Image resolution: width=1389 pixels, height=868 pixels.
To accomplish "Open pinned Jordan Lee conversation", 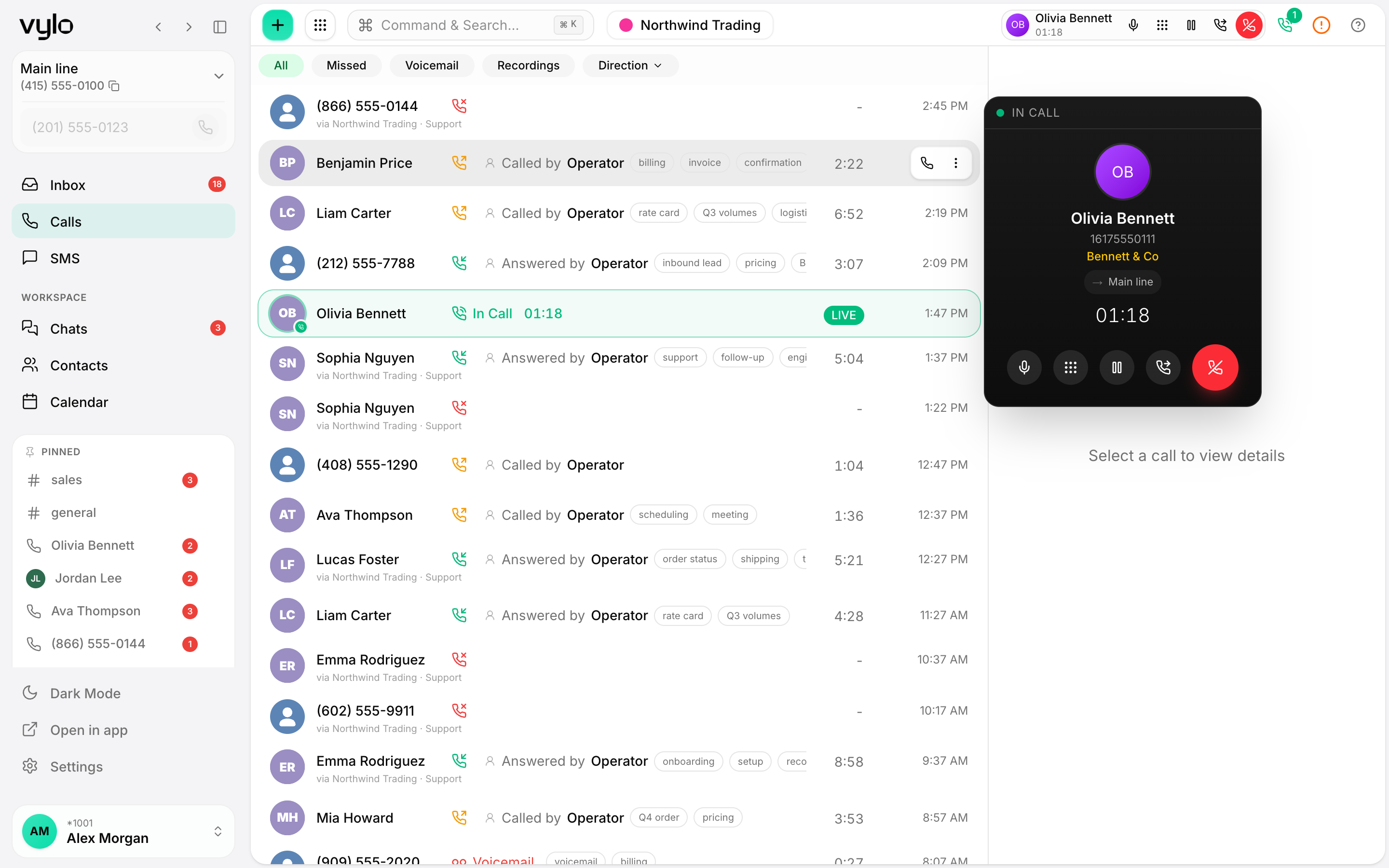I will click(x=113, y=578).
